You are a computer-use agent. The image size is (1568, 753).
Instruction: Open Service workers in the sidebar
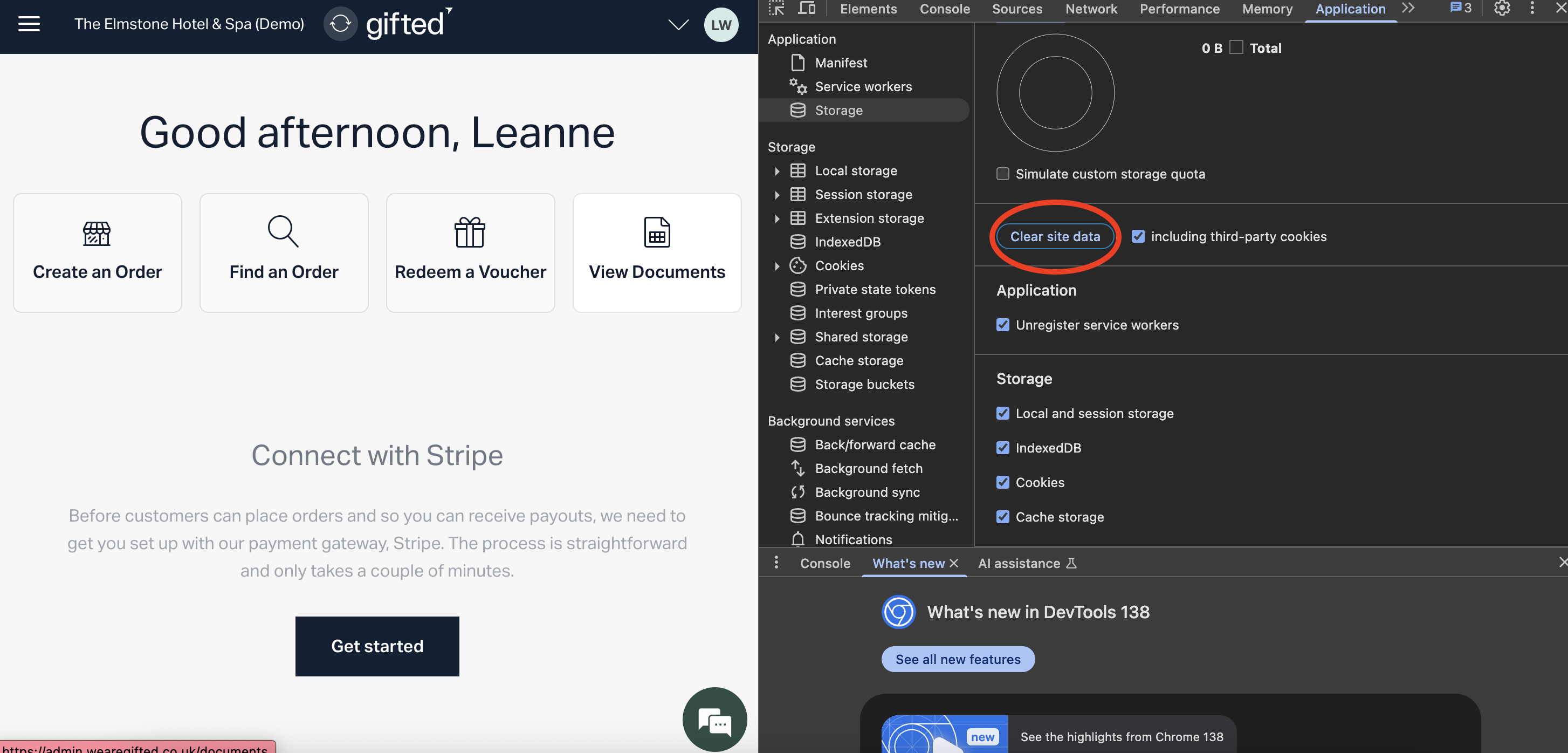(x=863, y=86)
